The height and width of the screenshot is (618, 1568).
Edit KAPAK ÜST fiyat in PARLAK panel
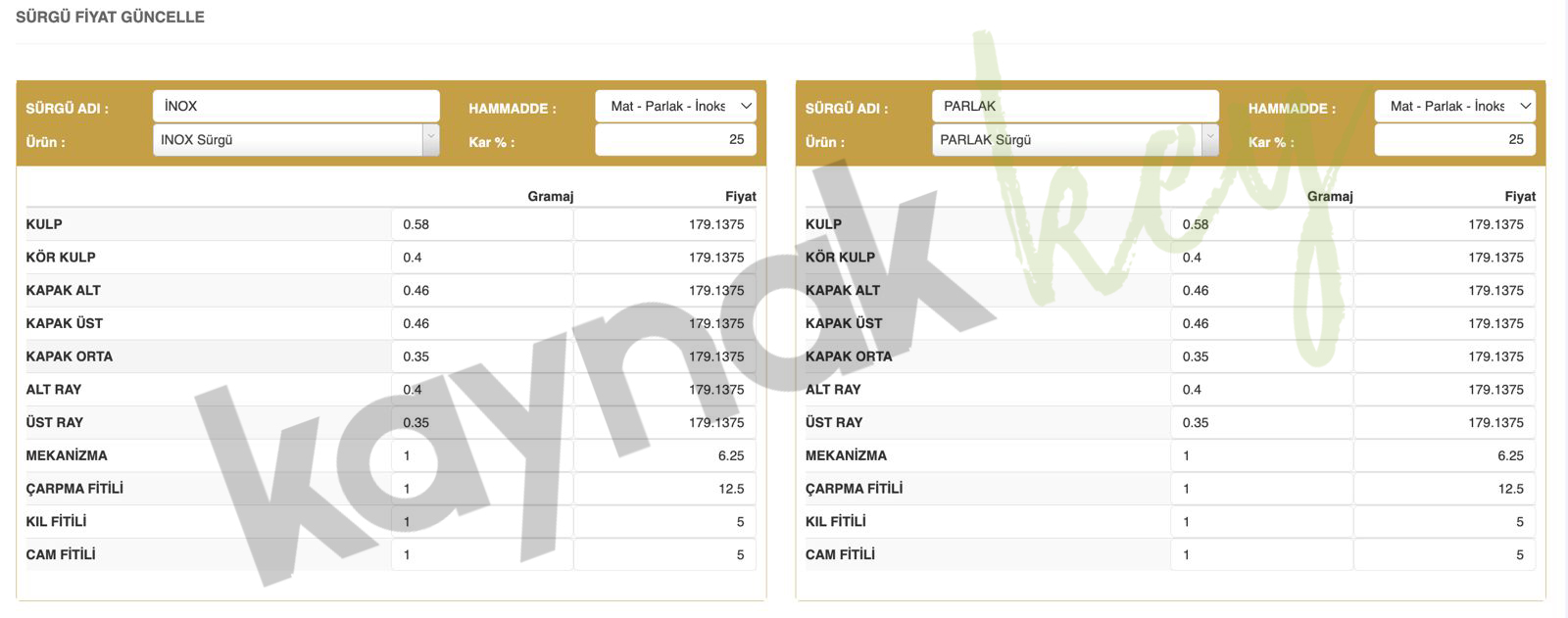1445,323
